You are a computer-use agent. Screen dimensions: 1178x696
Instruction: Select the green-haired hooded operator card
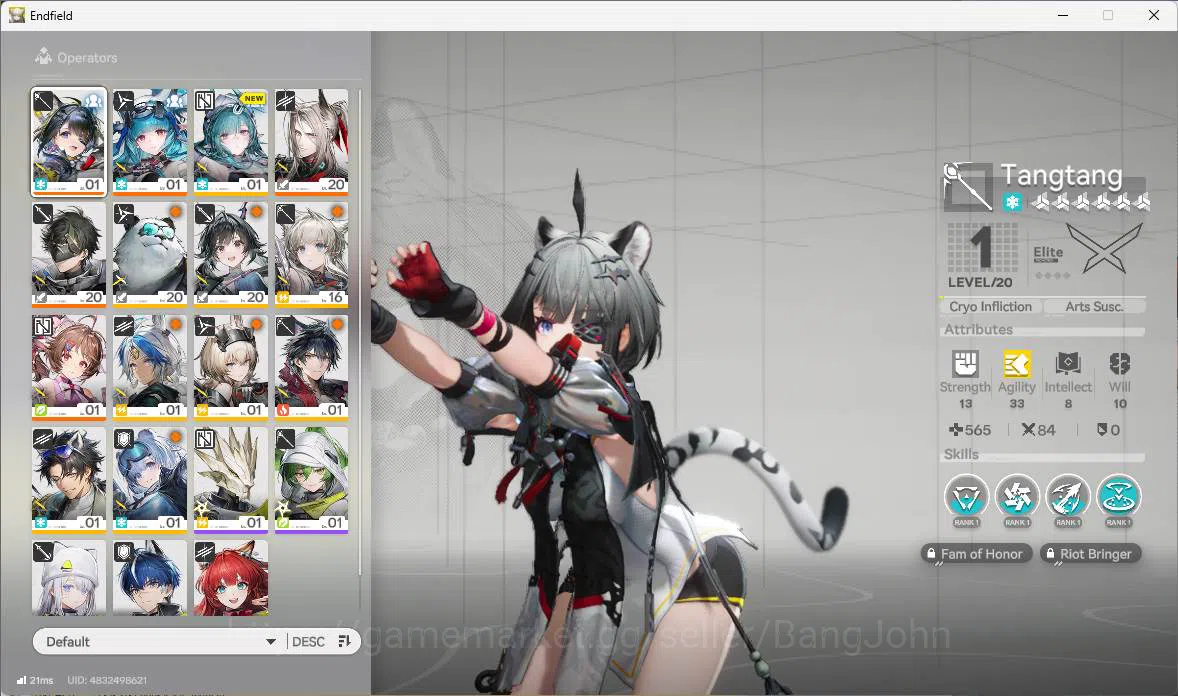(x=312, y=480)
